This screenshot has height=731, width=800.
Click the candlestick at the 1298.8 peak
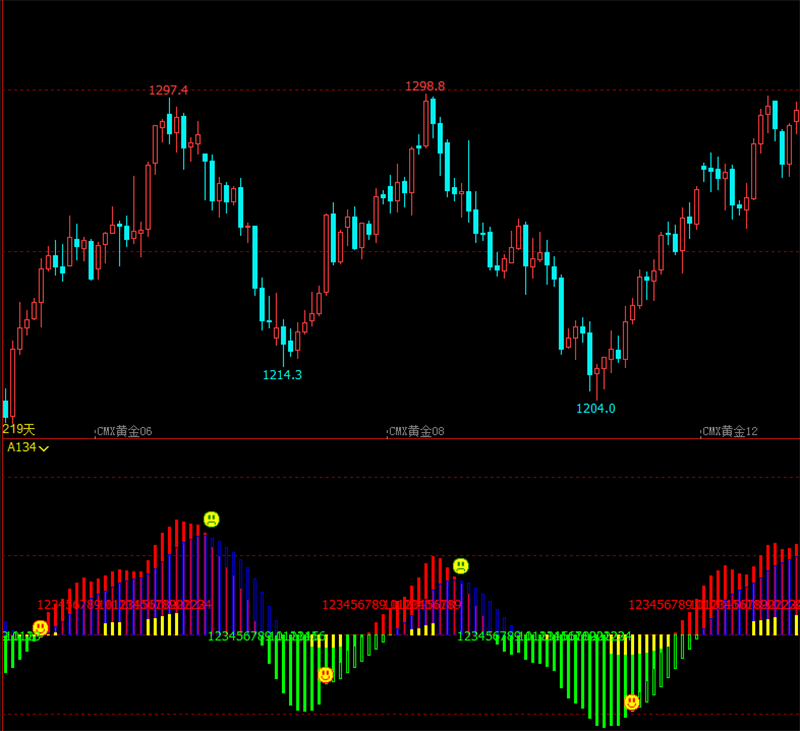[x=426, y=123]
